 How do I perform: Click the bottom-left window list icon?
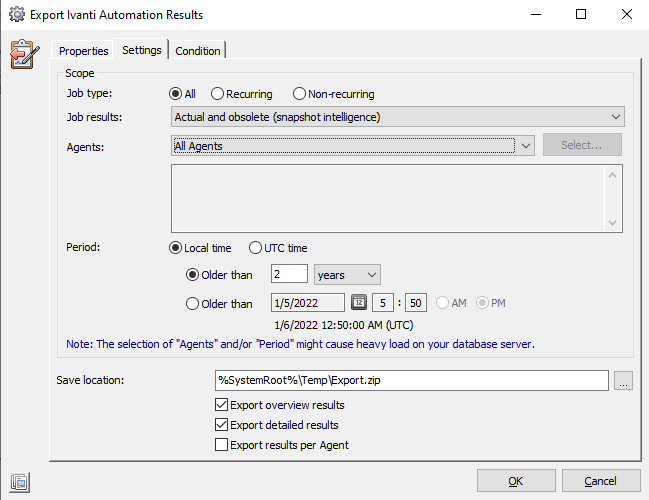click(19, 483)
